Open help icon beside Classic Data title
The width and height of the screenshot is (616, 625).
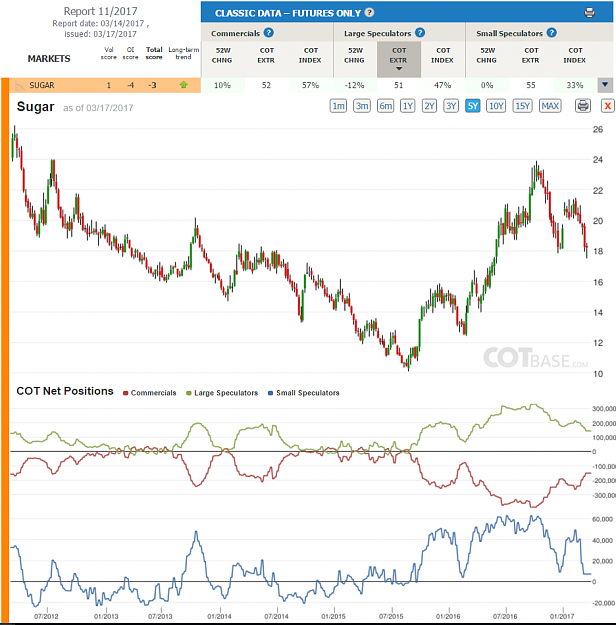pos(369,12)
